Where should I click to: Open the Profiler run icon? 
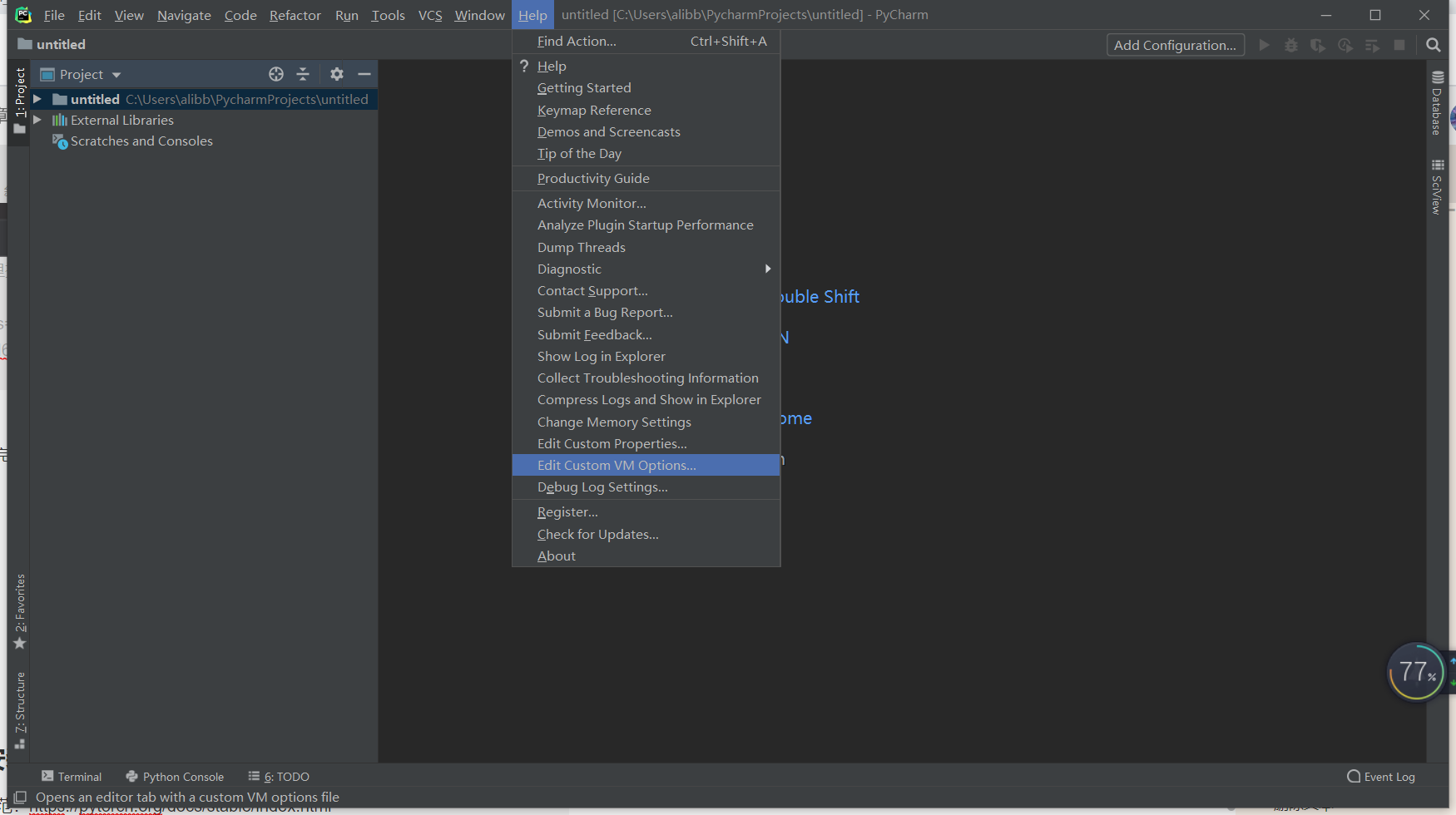(x=1345, y=45)
